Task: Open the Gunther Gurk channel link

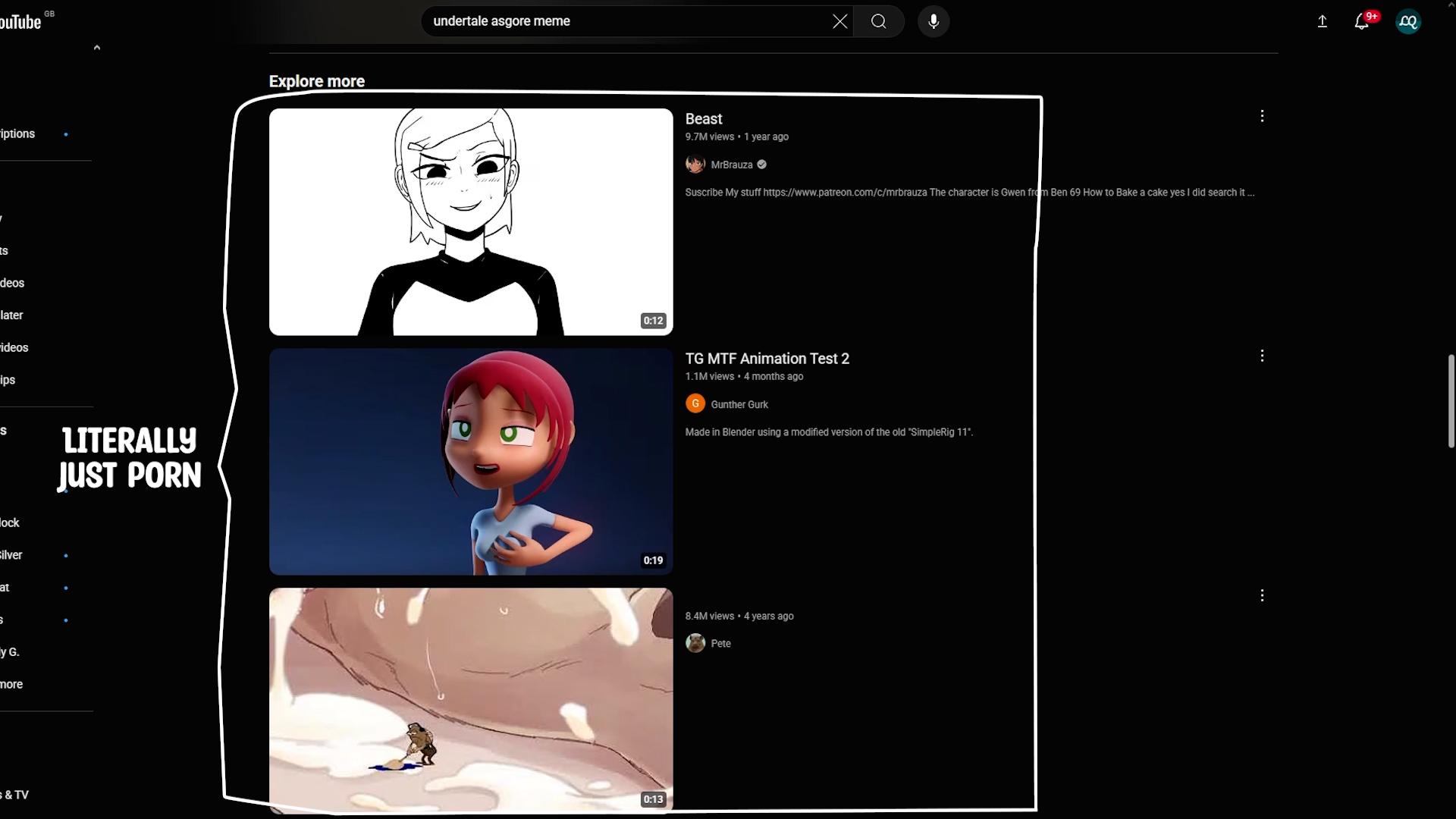Action: [739, 404]
